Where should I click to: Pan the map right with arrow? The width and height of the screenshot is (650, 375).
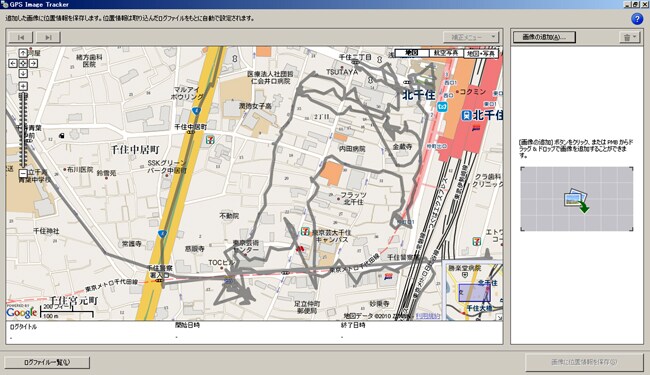tap(34, 63)
